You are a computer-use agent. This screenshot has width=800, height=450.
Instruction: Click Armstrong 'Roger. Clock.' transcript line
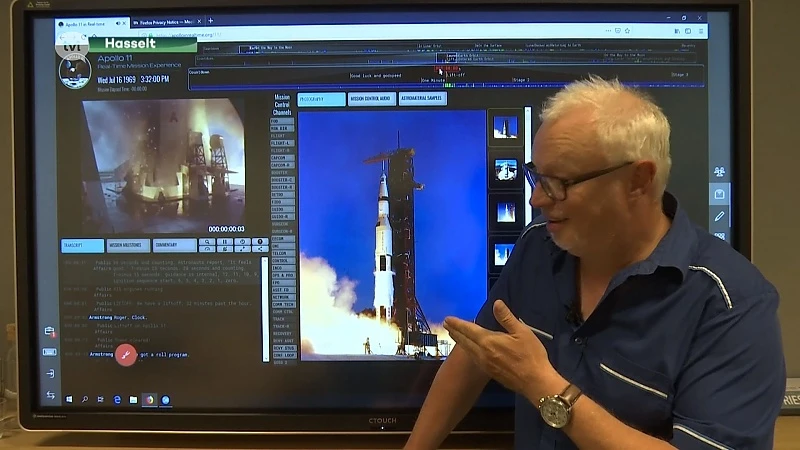coord(118,317)
